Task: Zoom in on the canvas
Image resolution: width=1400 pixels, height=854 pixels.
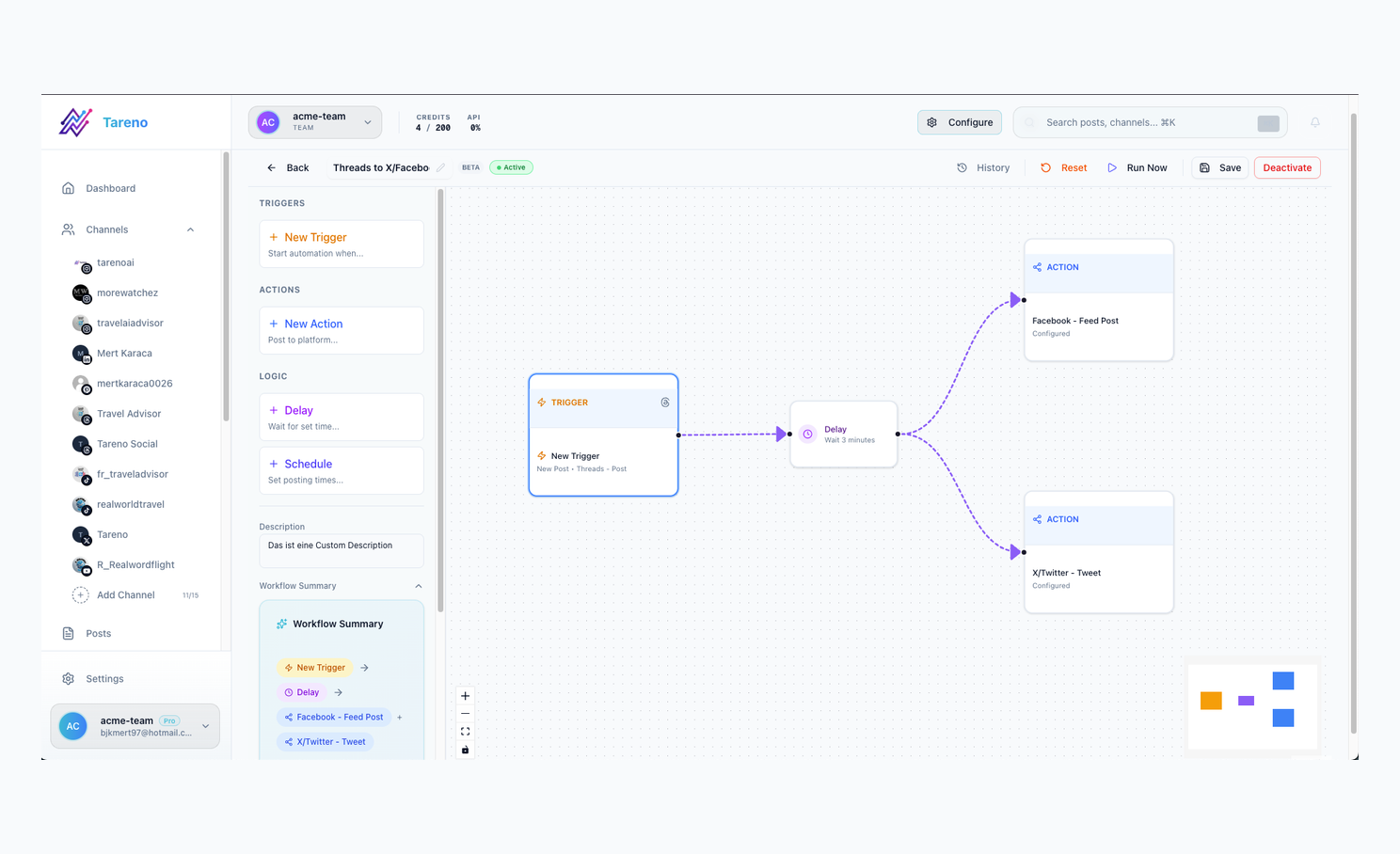Action: pos(465,696)
